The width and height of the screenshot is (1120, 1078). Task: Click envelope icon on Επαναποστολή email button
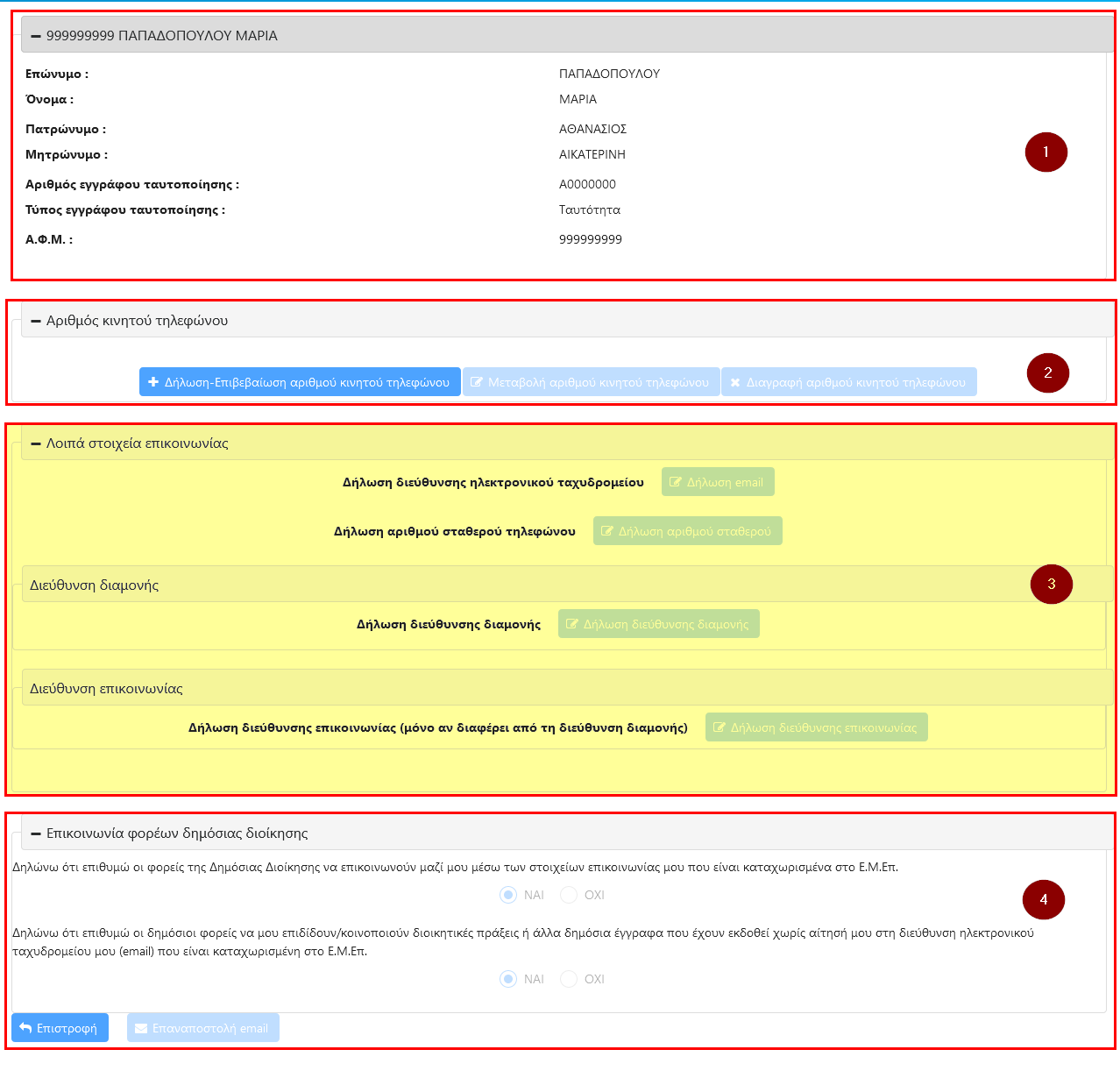141,1028
